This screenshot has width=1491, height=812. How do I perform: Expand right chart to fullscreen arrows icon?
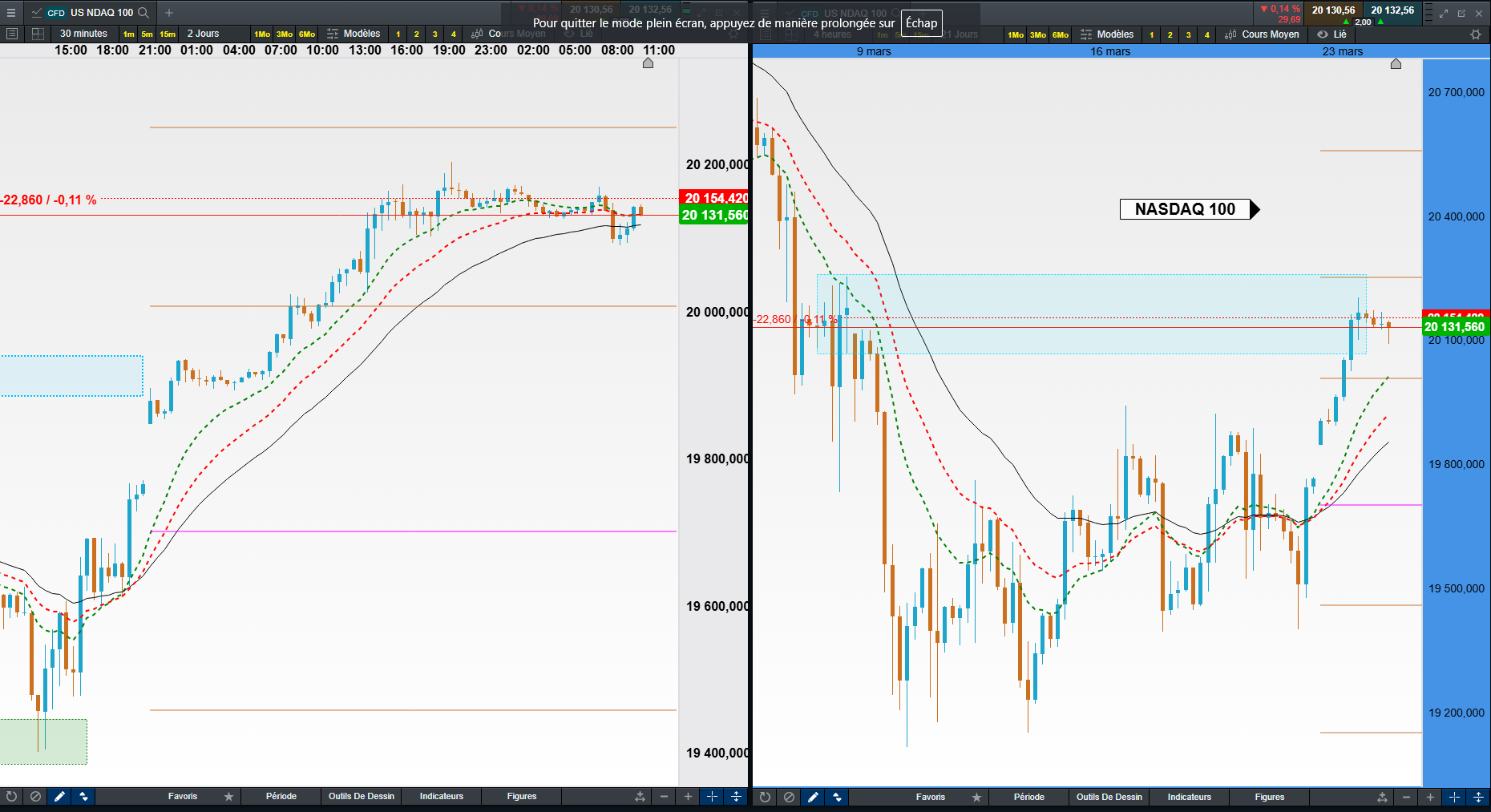1444,13
